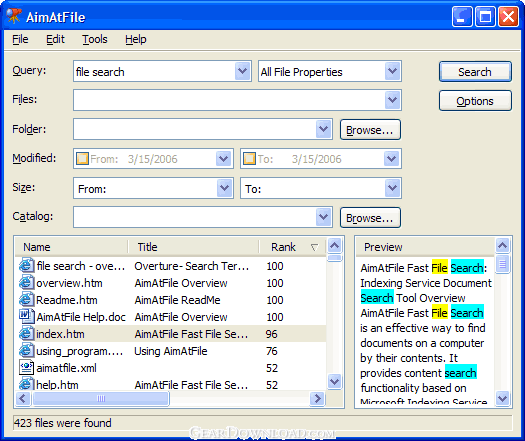The width and height of the screenshot is (525, 441).
Task: Sort results by Rank column header
Action: (x=293, y=247)
